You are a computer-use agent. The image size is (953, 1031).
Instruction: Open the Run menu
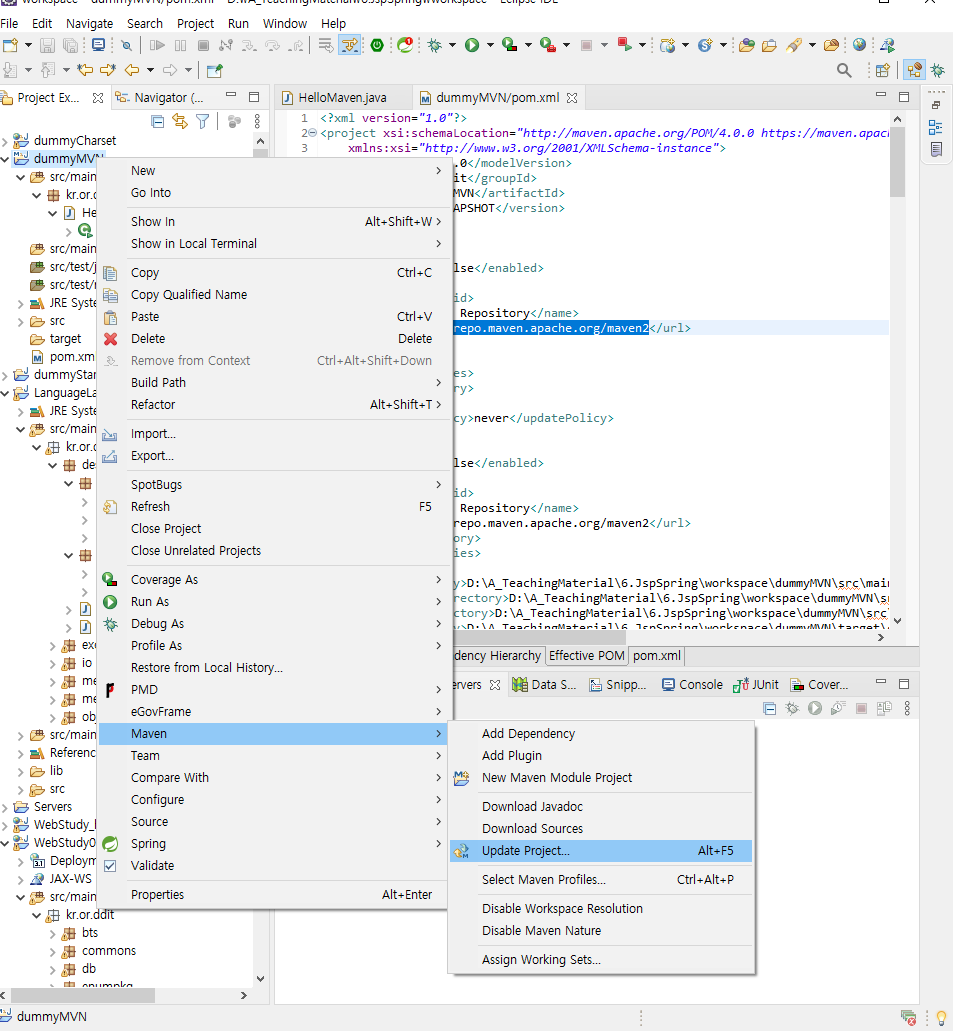point(238,24)
